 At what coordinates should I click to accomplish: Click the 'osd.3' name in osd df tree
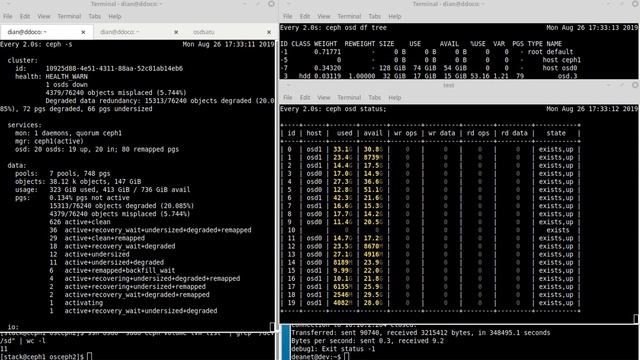click(567, 76)
